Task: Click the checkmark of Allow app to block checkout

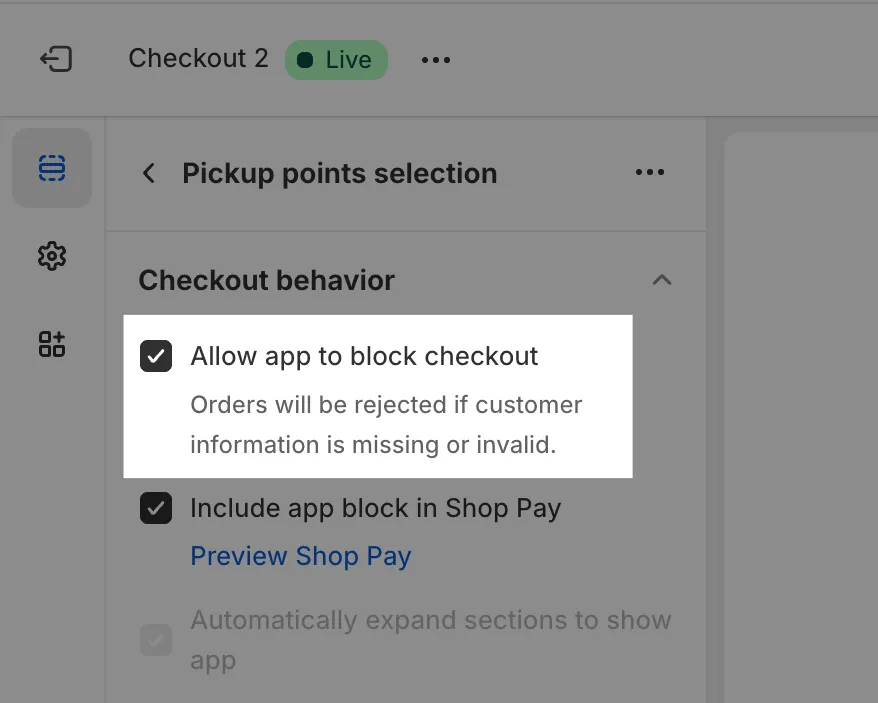Action: point(156,356)
